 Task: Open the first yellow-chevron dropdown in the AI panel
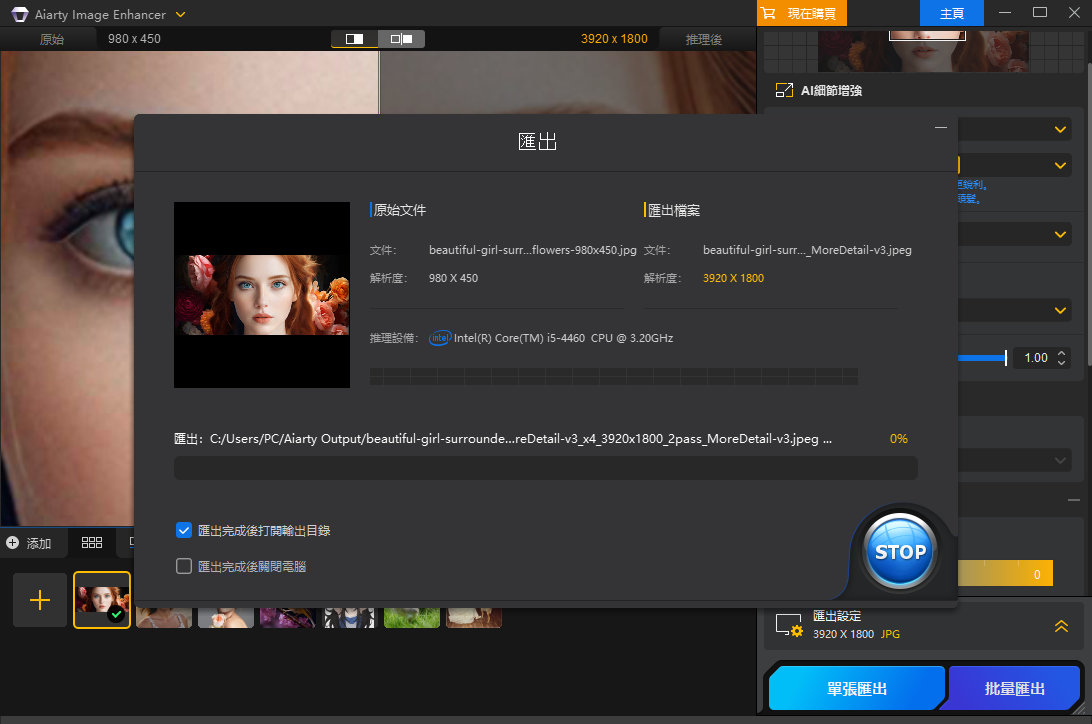pos(1061,129)
